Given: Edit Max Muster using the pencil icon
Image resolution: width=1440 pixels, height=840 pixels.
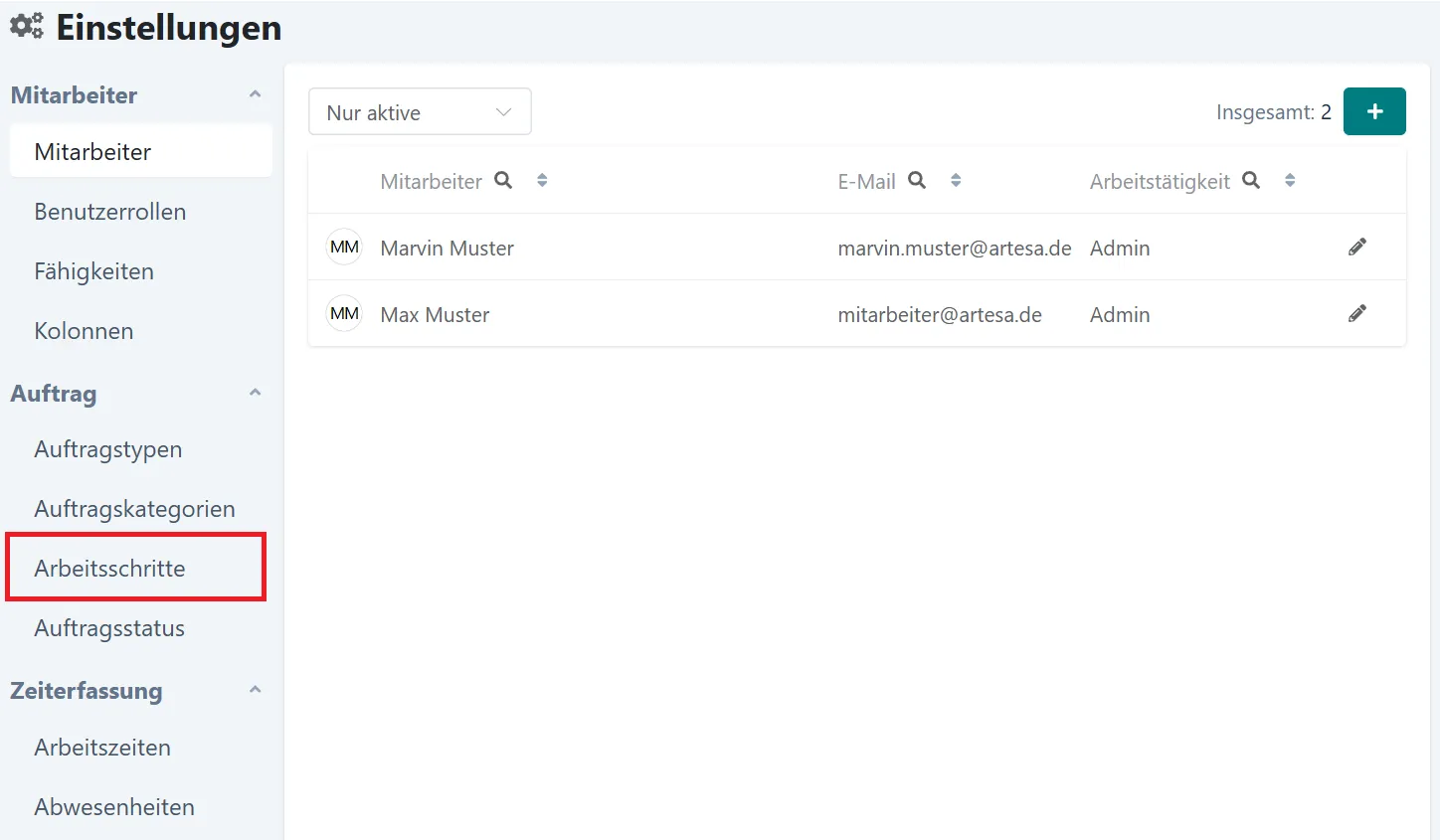Looking at the screenshot, I should [x=1357, y=313].
